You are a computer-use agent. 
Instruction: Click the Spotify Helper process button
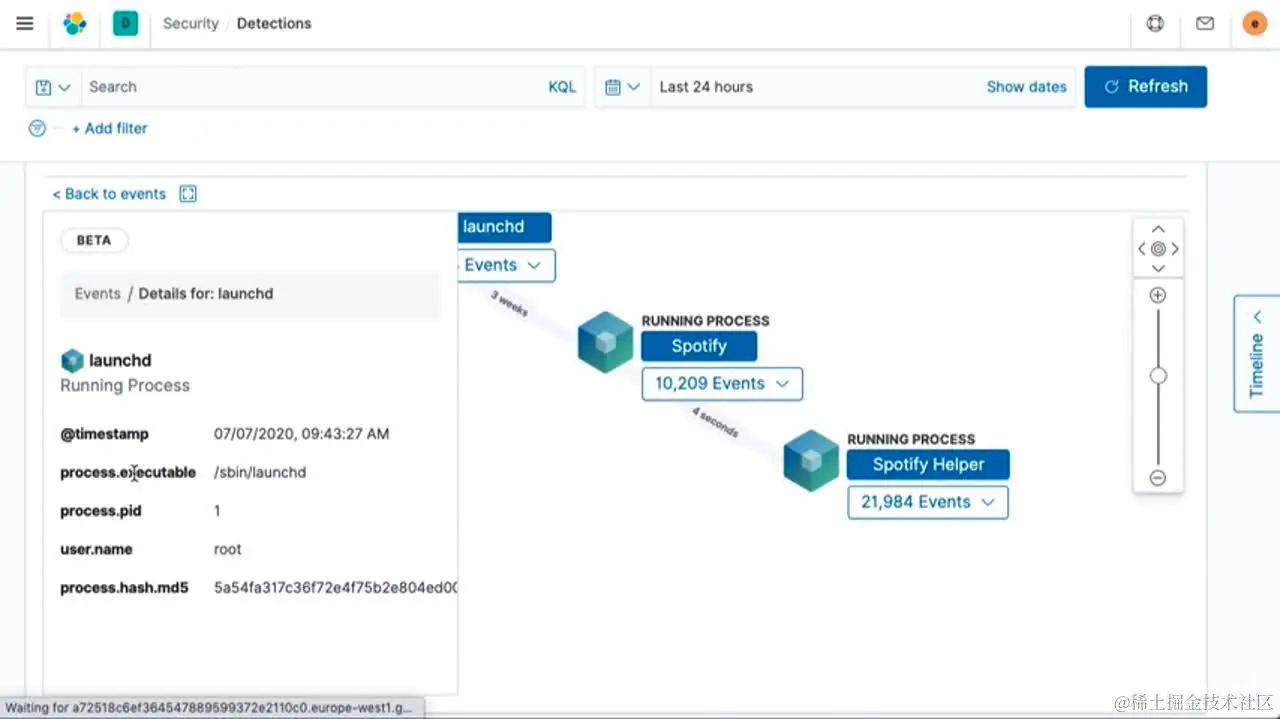tap(928, 464)
